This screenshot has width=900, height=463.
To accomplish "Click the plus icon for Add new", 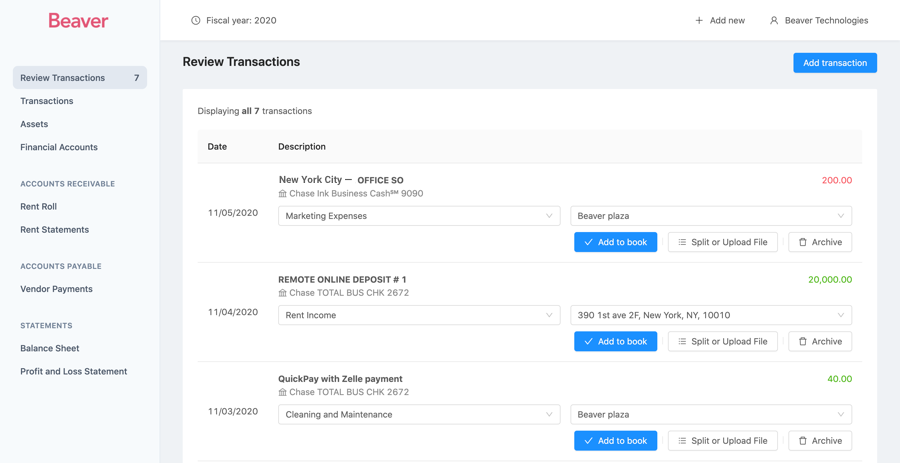I will pos(699,20).
